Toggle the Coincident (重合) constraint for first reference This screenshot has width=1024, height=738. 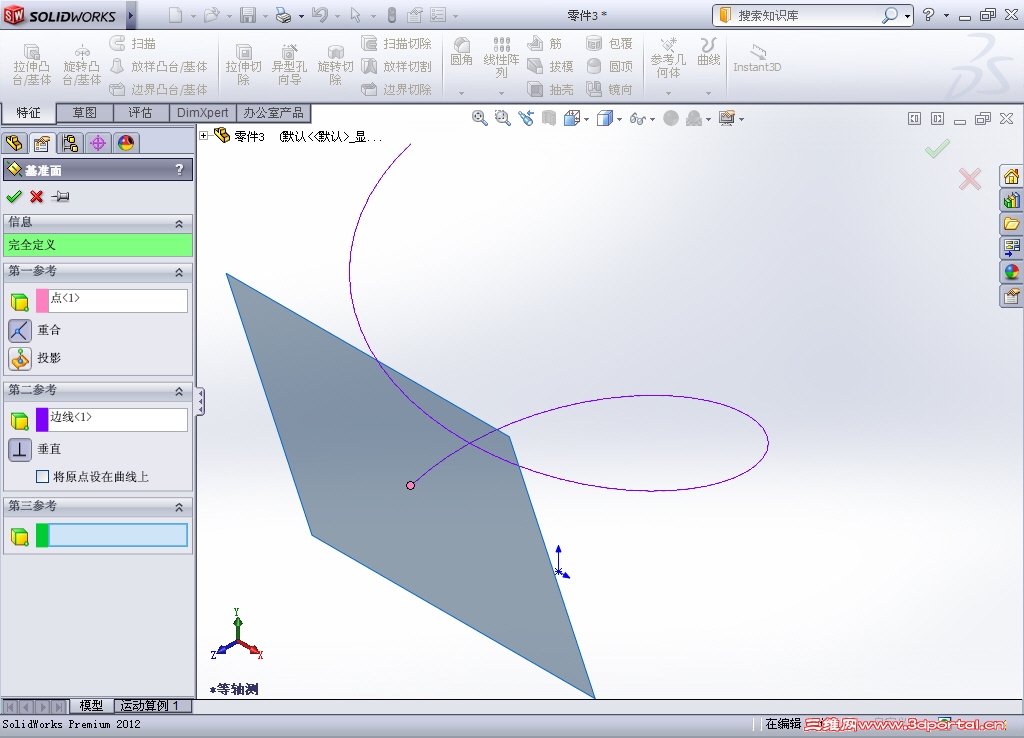point(20,330)
